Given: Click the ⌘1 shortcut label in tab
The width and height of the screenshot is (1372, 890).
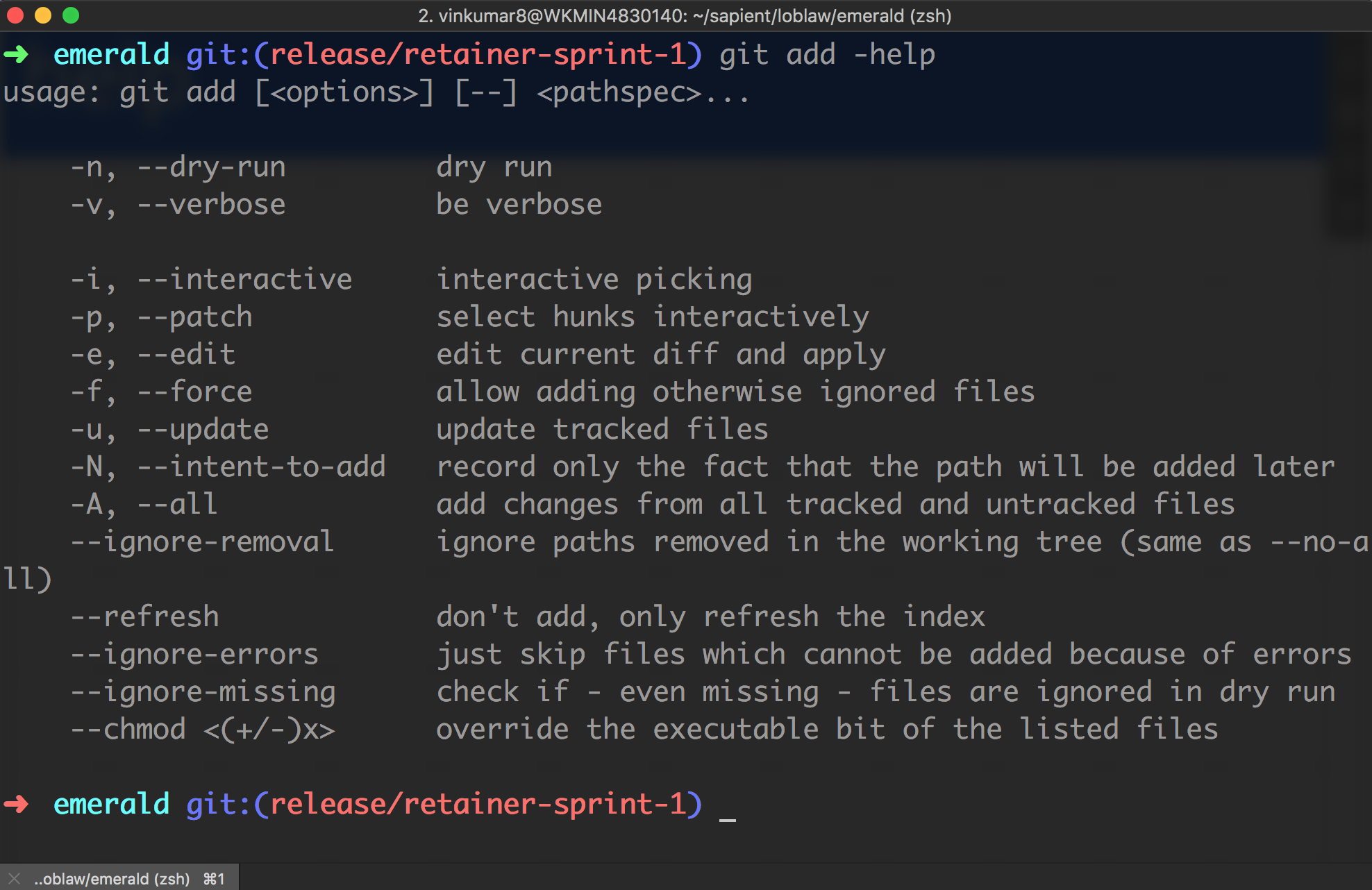Looking at the screenshot, I should 214,879.
